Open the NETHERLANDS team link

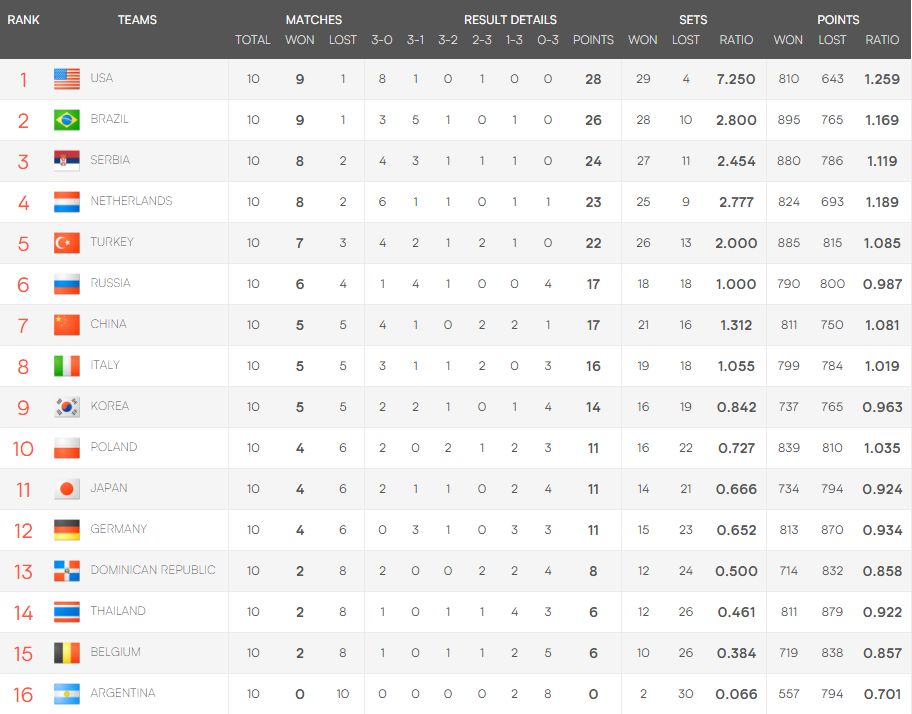(131, 201)
